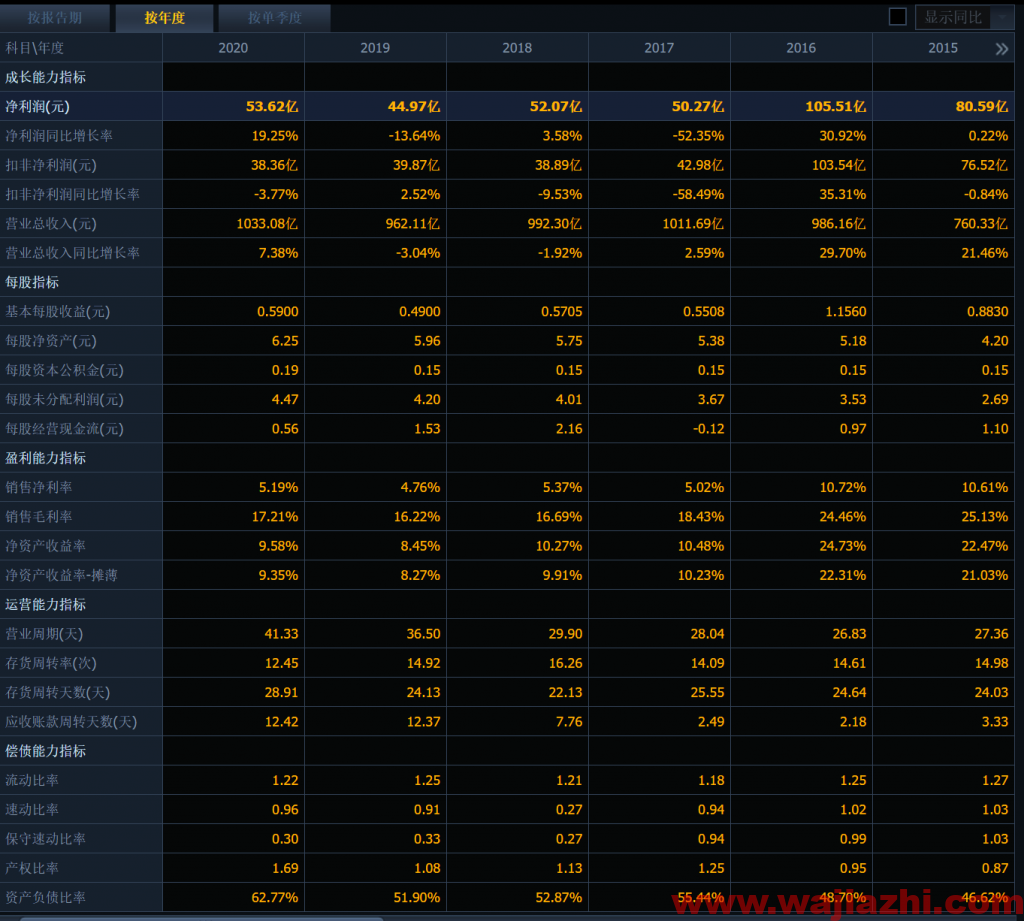The image size is (1024, 921).
Task: Click the 资产负债比率 row label
Action: (46, 898)
